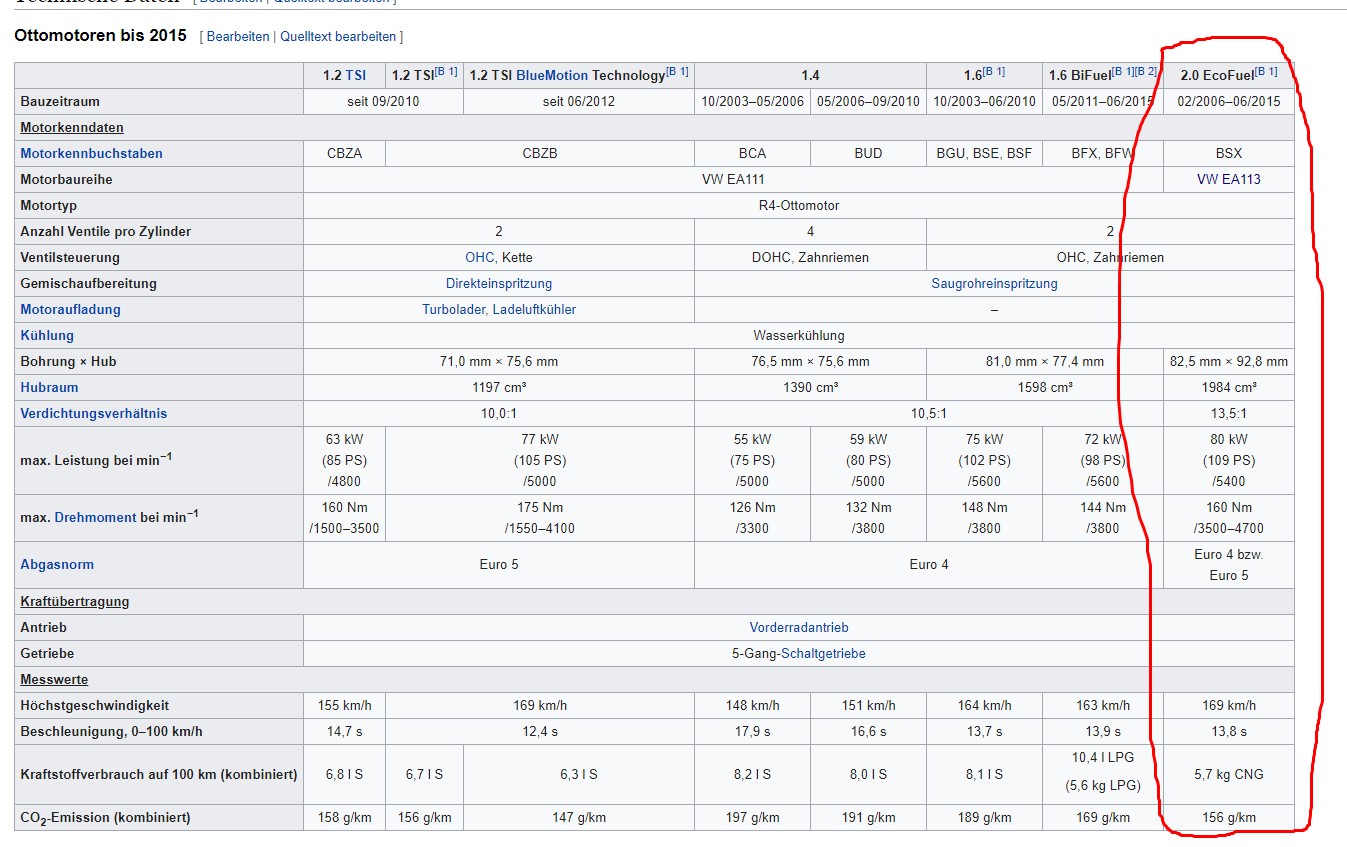Follow the Schaltgetriebe link
1347x847 pixels.
pos(823,653)
